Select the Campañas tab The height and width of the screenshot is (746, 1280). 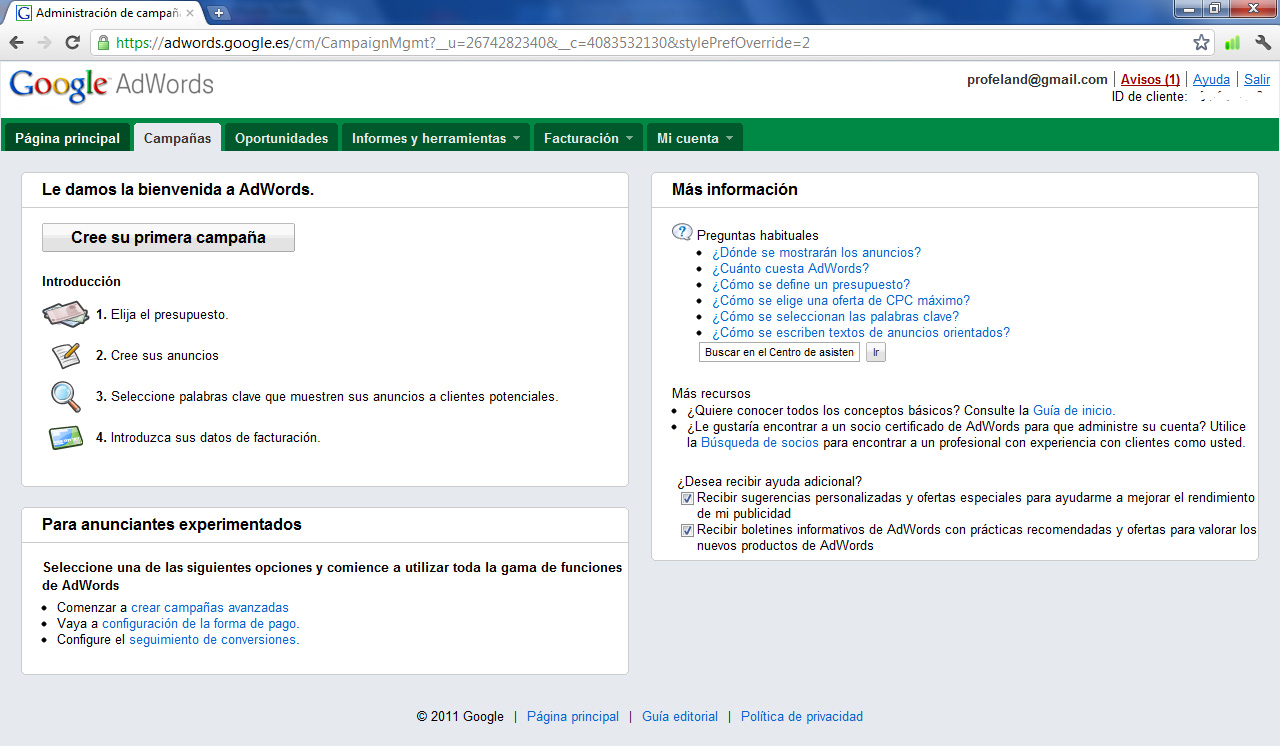pos(177,138)
